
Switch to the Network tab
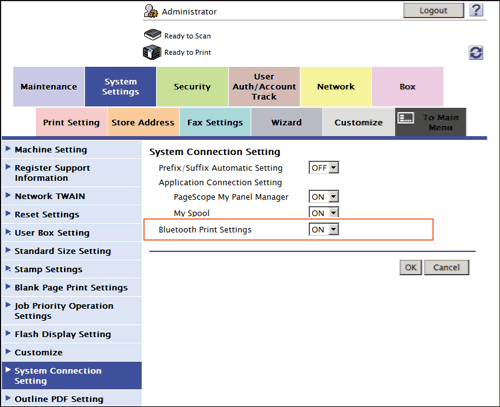[x=336, y=87]
